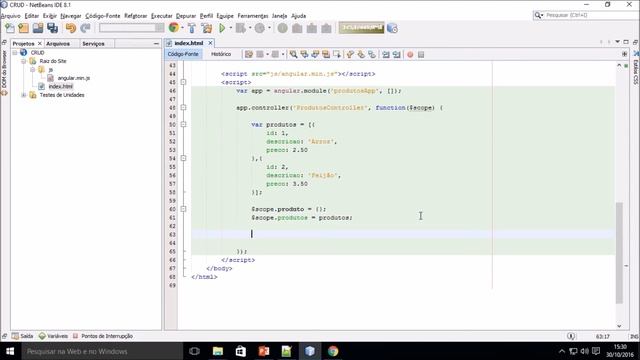Viewport: 640px width, 360px height.
Task: Click Shift Line Left icon
Action: [386, 54]
